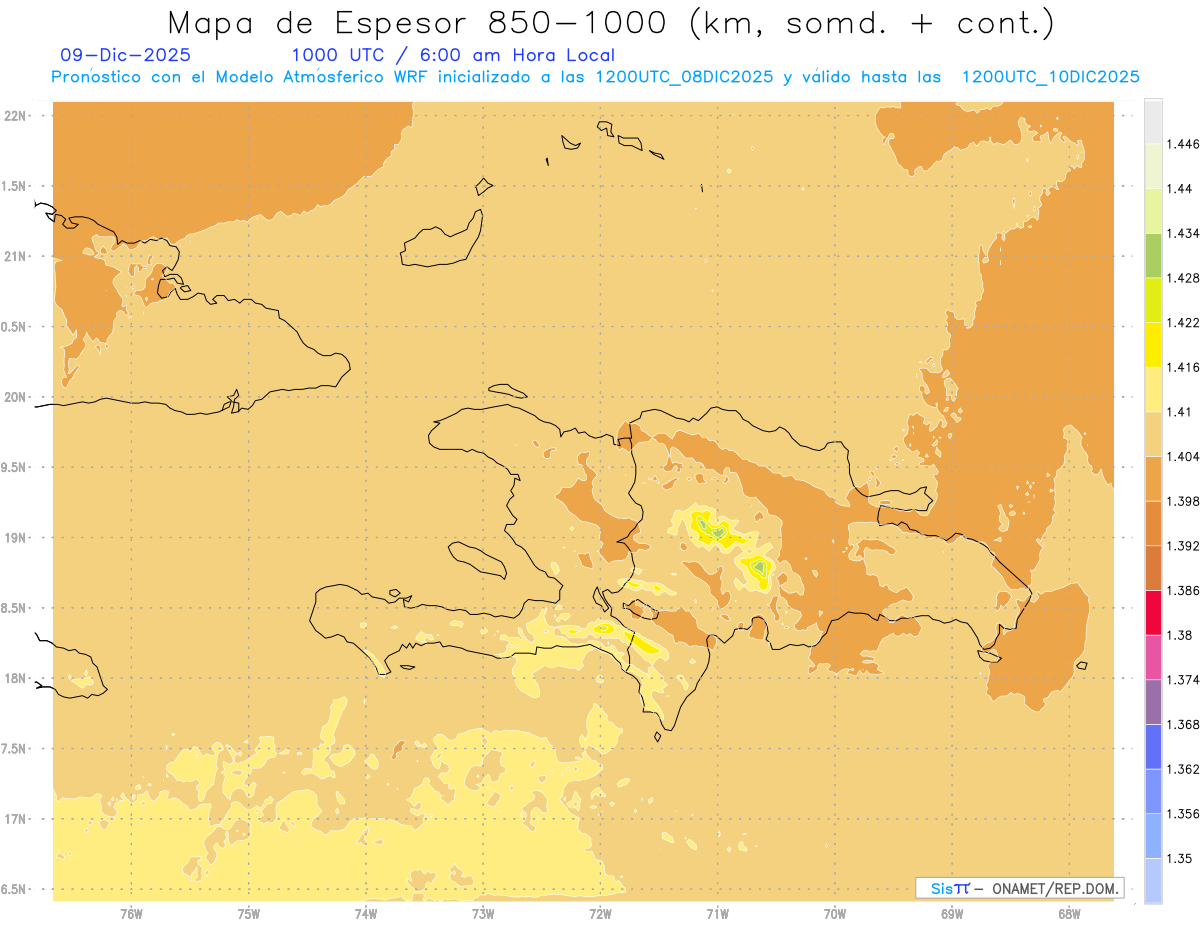1200x927 pixels.
Task: Click the '1000 UTC / 6:00 am Hora Local' text
Action: 453,55
